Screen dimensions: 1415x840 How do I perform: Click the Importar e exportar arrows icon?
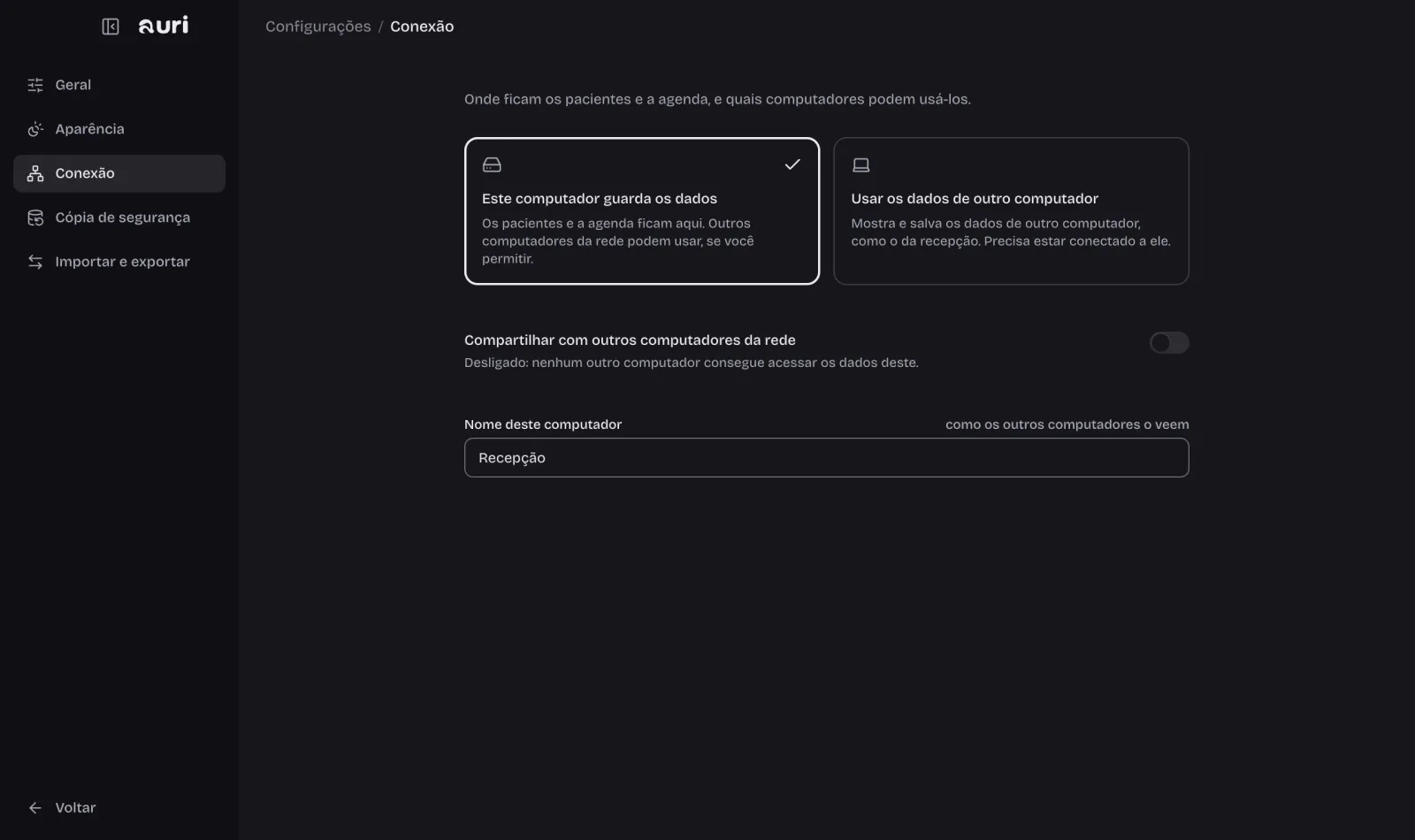coord(35,262)
